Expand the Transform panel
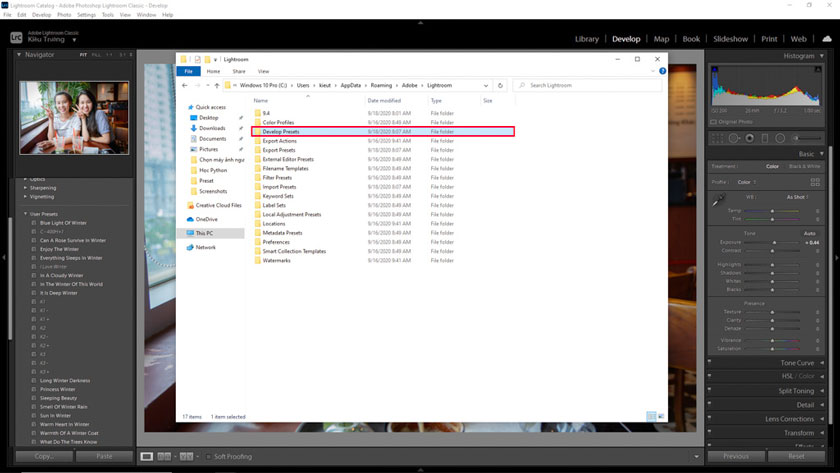 coord(822,433)
